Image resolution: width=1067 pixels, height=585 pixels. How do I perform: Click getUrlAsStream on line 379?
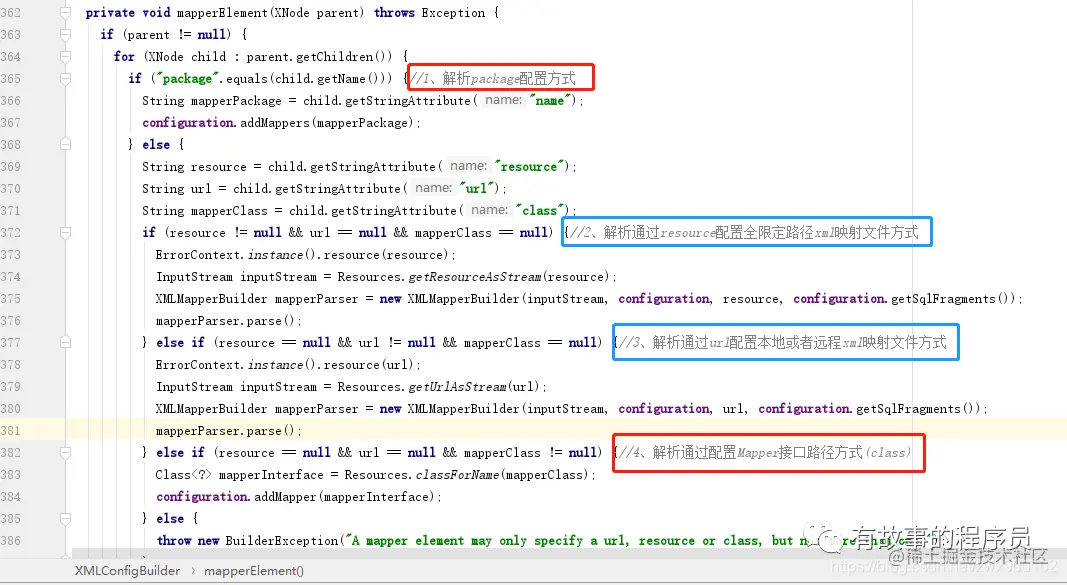(457, 387)
